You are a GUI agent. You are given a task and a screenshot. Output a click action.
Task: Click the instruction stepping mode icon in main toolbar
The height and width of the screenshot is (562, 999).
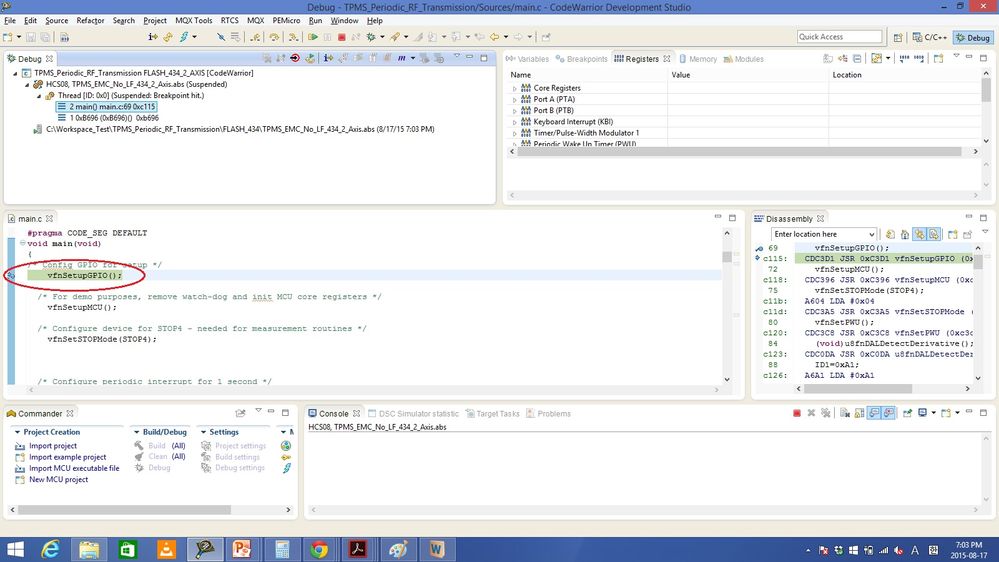(x=153, y=37)
